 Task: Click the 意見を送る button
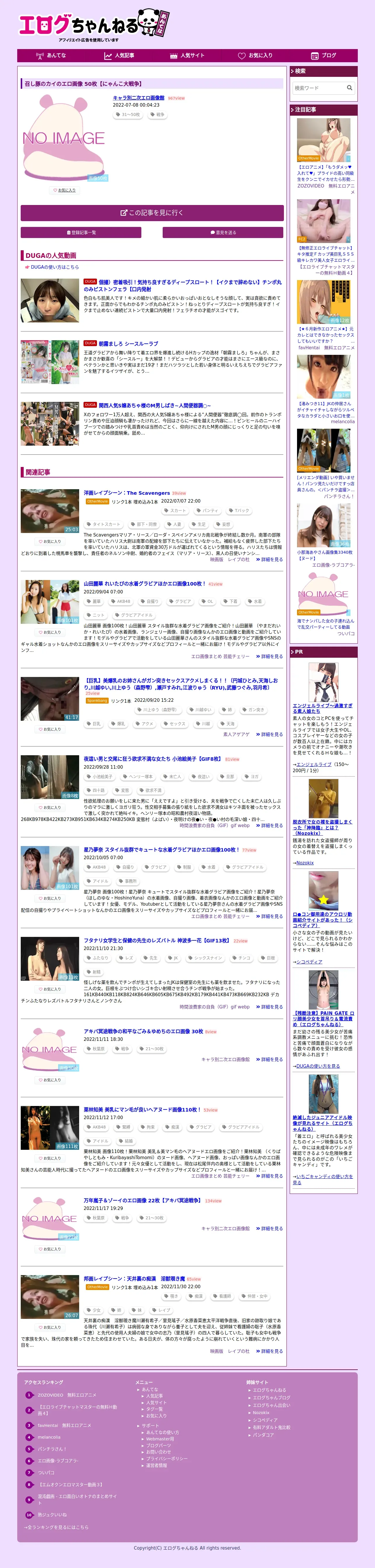click(223, 232)
